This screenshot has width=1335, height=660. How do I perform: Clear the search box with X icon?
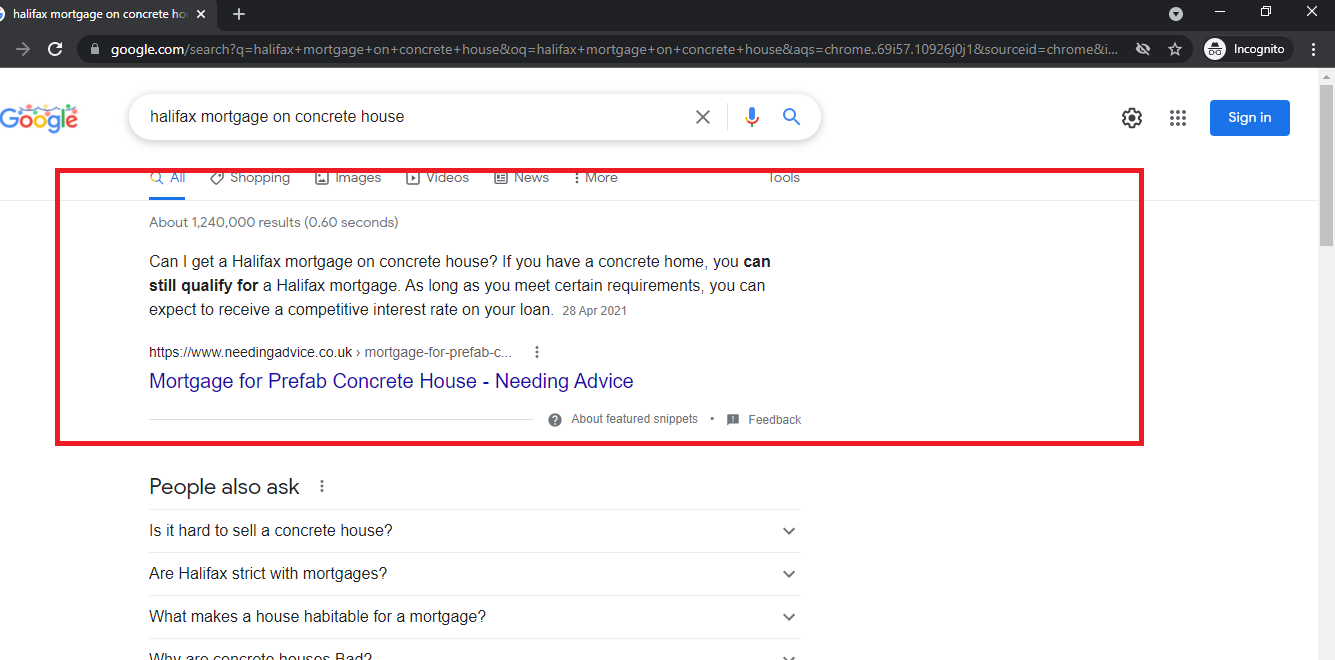click(x=703, y=117)
